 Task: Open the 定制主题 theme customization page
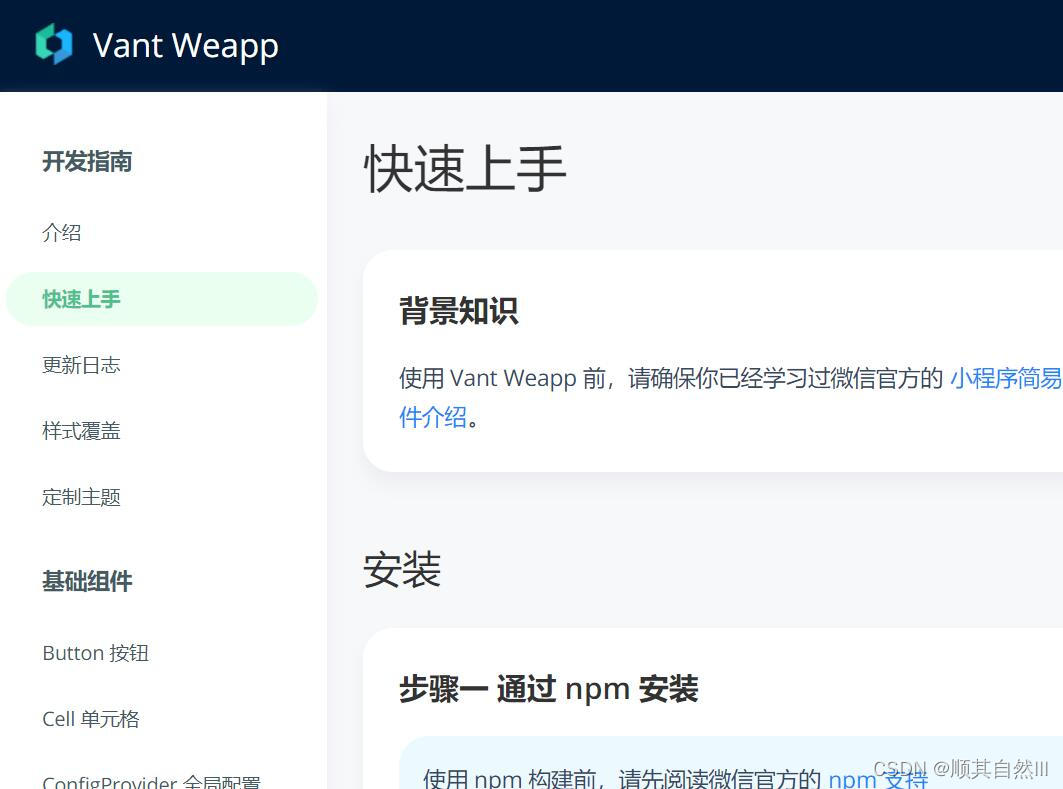click(x=80, y=496)
